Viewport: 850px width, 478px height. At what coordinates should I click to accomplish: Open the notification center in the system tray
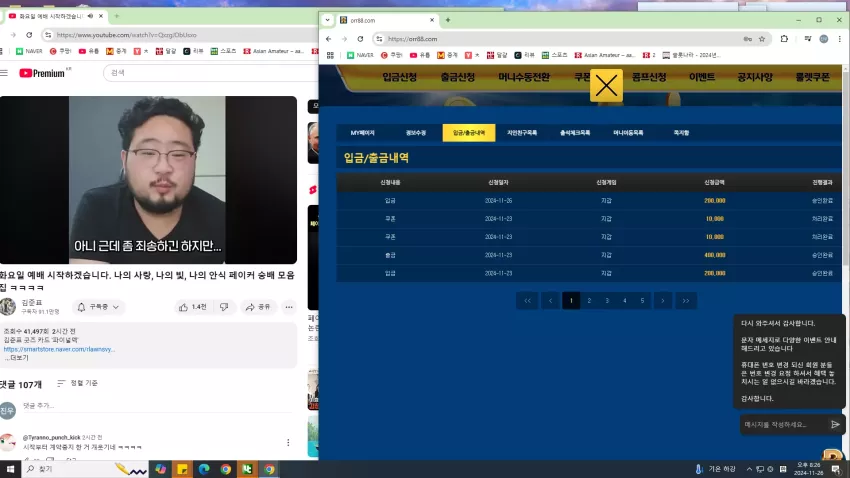836,469
